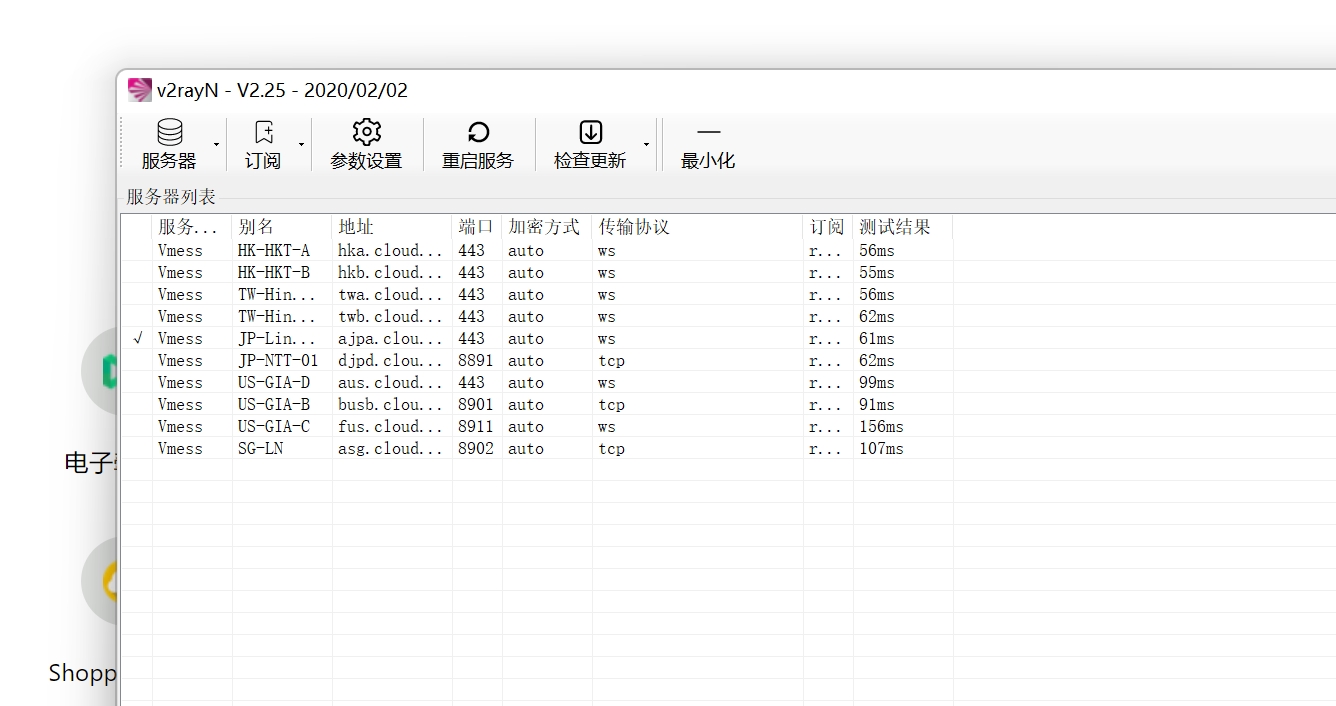Sort by 加密方式 column header
The width and height of the screenshot is (1336, 706).
pos(547,227)
